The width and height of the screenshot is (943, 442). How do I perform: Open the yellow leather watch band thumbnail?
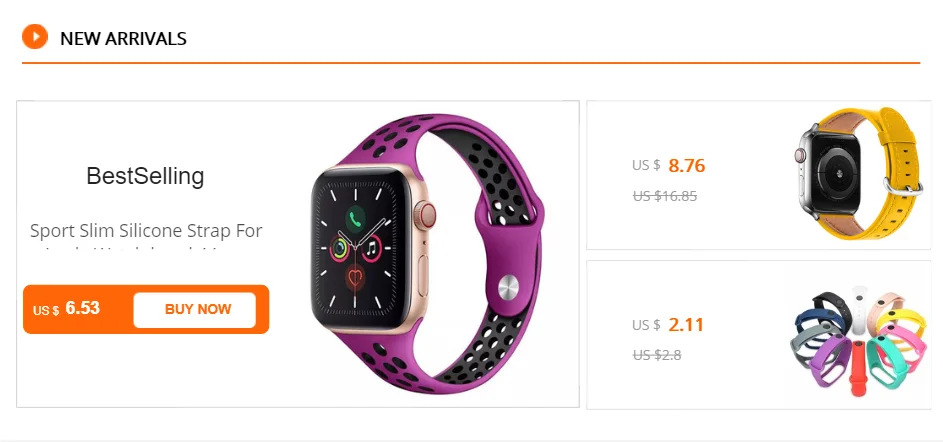click(858, 174)
